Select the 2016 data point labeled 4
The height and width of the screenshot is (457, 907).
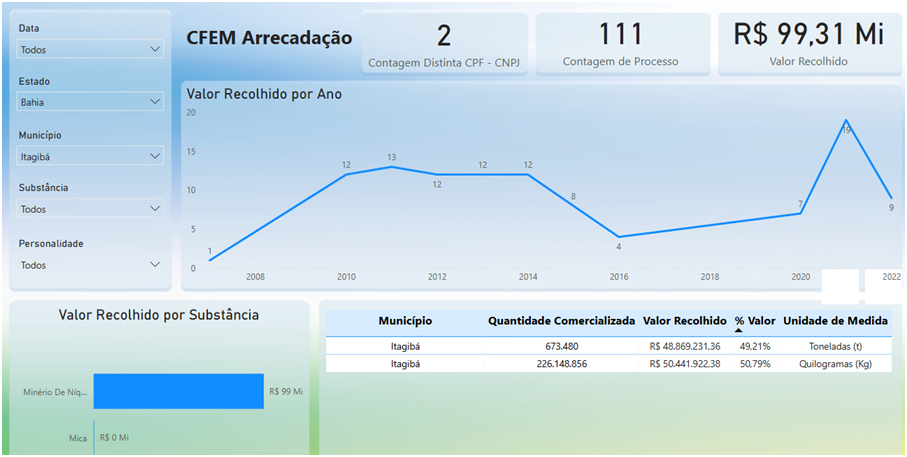tap(619, 237)
